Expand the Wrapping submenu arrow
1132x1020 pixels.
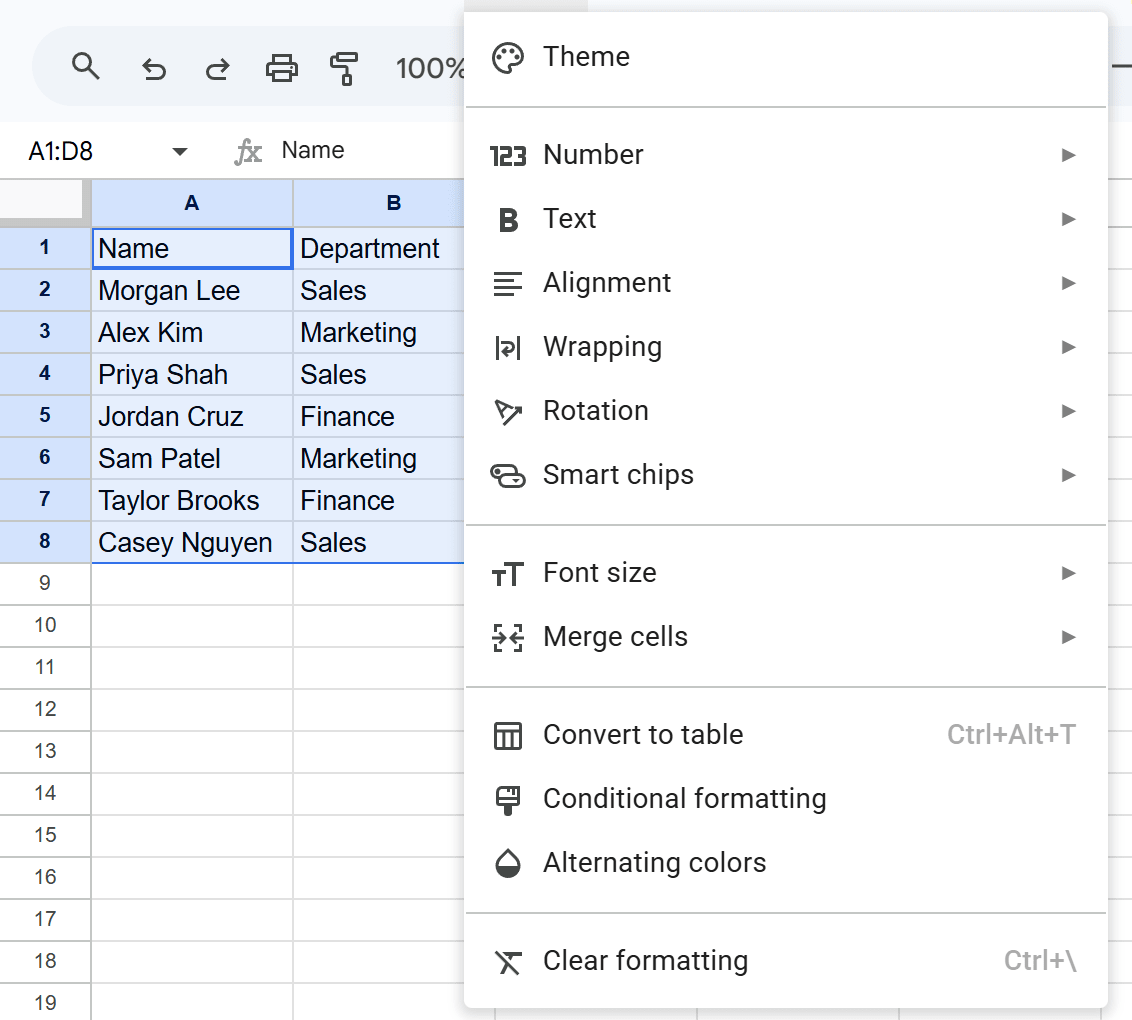coord(1068,347)
